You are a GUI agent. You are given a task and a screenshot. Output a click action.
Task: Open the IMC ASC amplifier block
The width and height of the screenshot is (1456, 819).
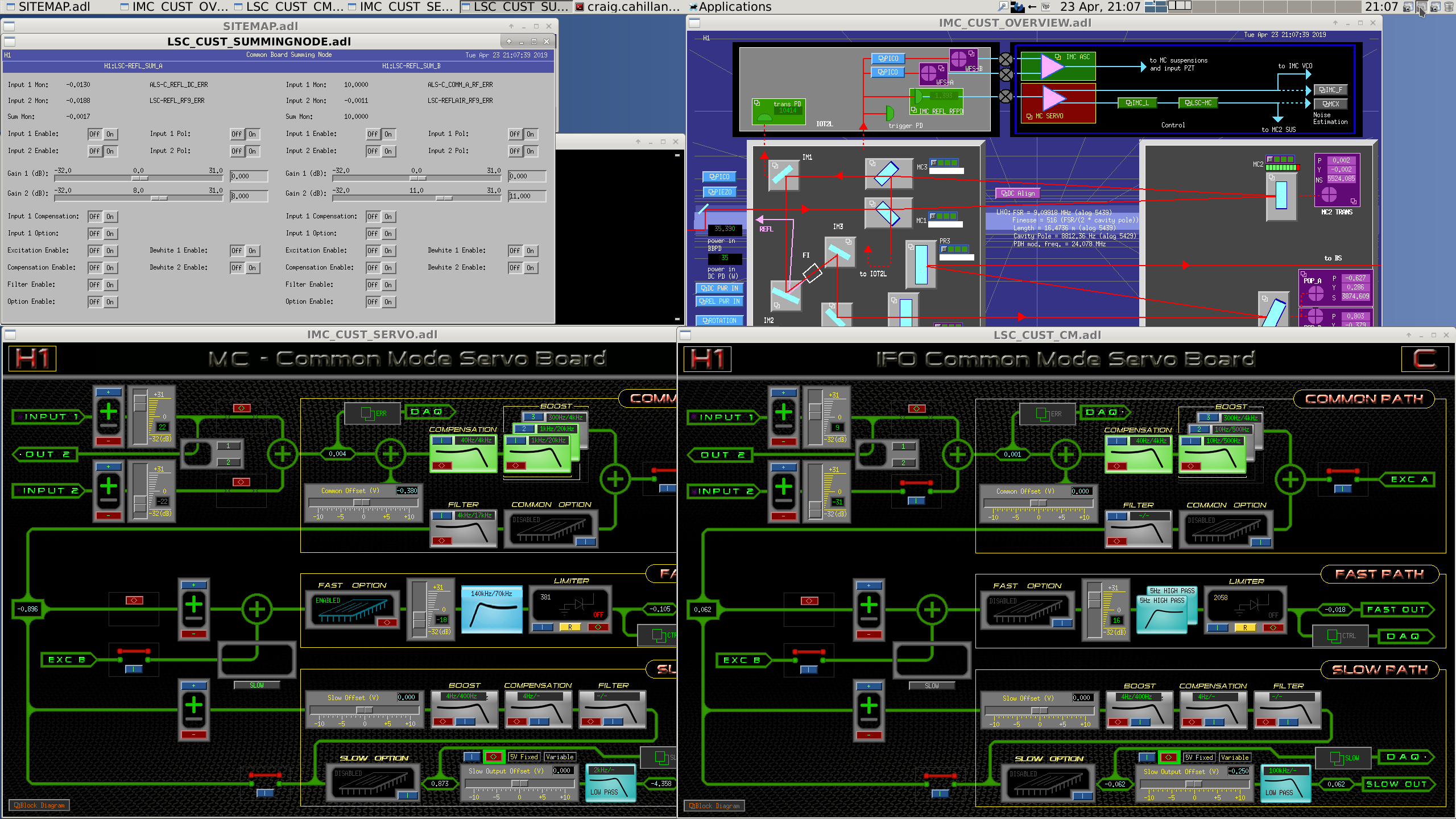(1057, 67)
